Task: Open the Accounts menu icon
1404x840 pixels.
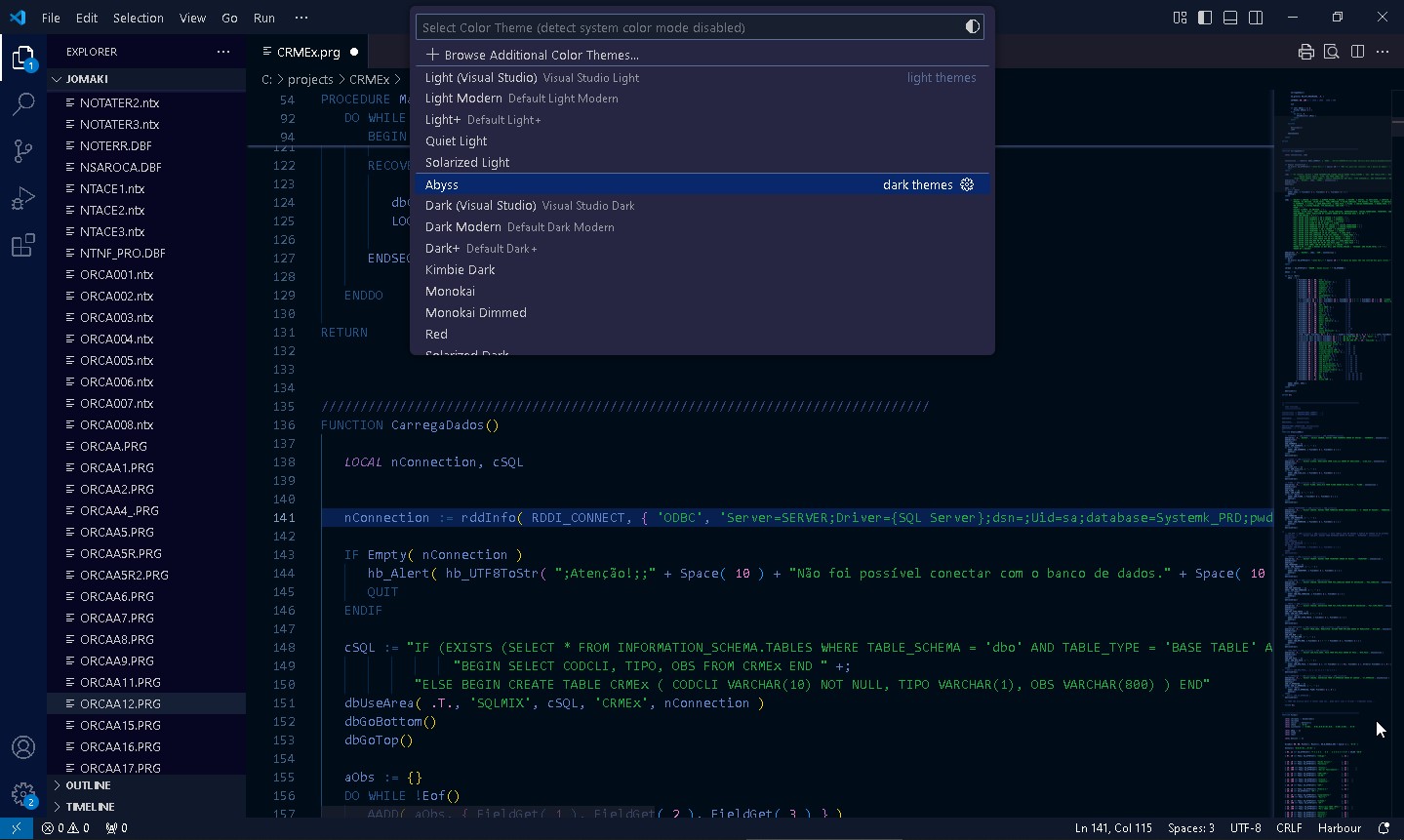Action: click(x=23, y=747)
